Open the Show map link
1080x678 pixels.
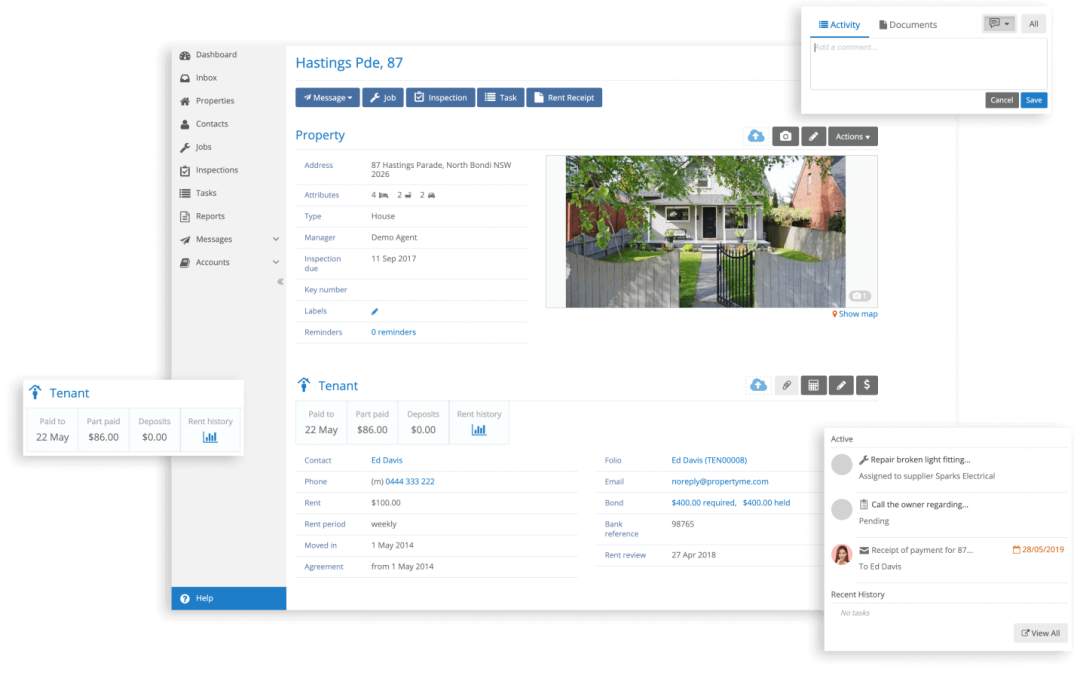point(855,313)
